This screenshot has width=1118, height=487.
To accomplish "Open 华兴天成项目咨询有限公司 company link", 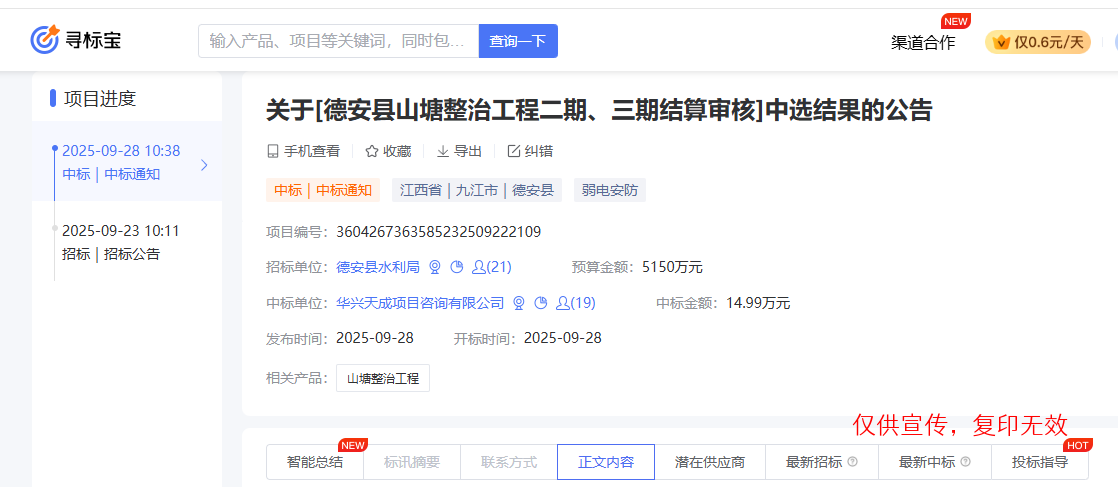I will [420, 303].
